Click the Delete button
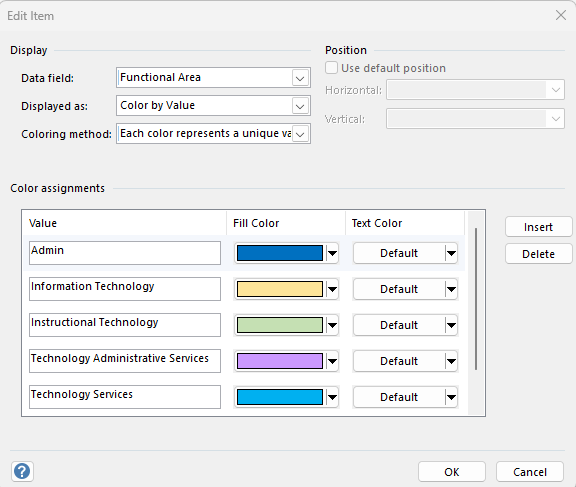576x487 pixels. point(539,254)
